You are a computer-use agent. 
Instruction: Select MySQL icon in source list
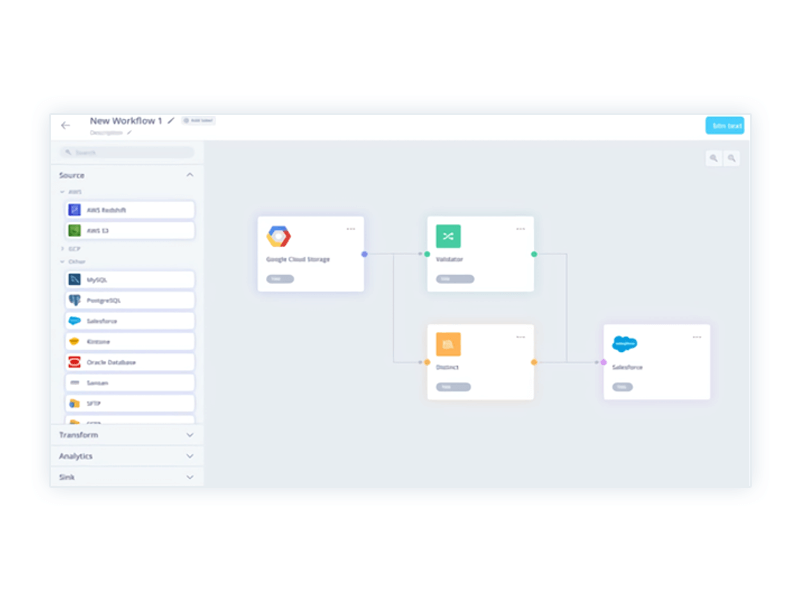pyautogui.click(x=74, y=280)
